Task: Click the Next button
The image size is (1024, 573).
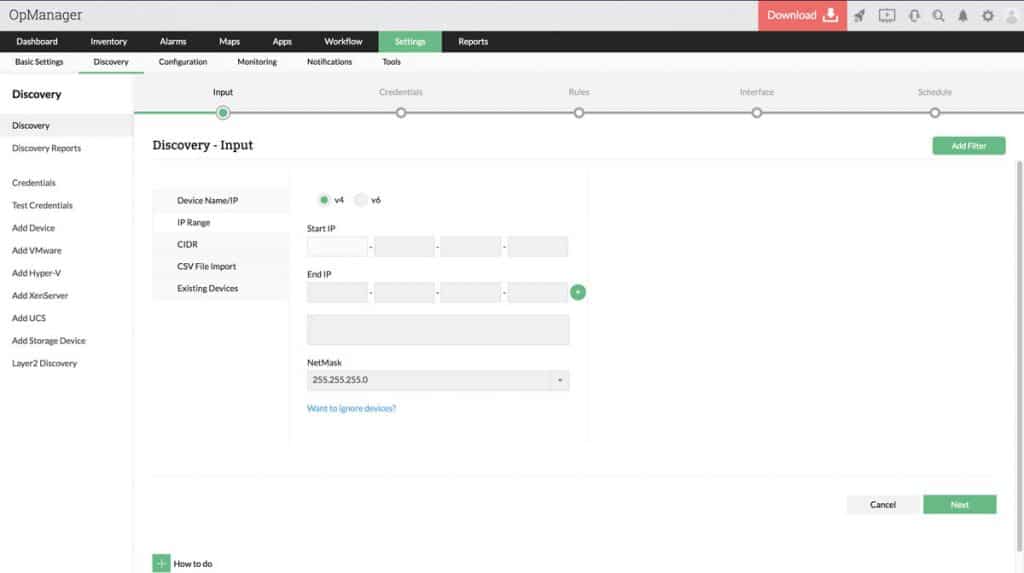Action: [x=959, y=504]
